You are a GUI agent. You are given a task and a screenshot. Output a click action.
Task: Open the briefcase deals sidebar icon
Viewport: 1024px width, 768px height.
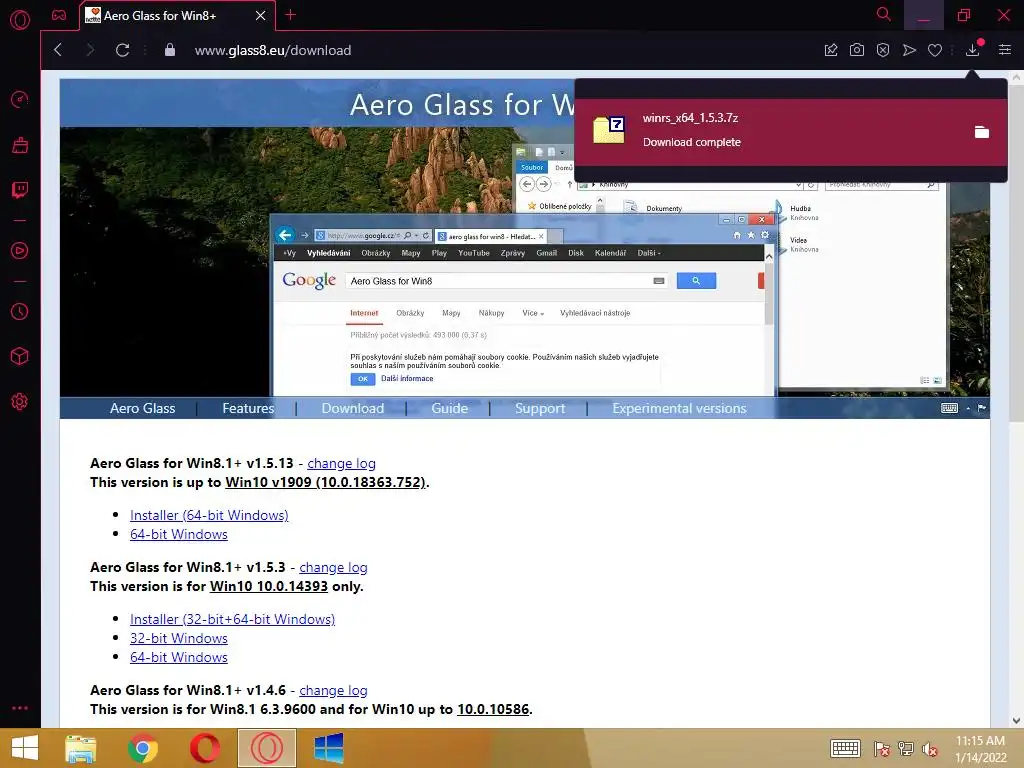pyautogui.click(x=20, y=145)
